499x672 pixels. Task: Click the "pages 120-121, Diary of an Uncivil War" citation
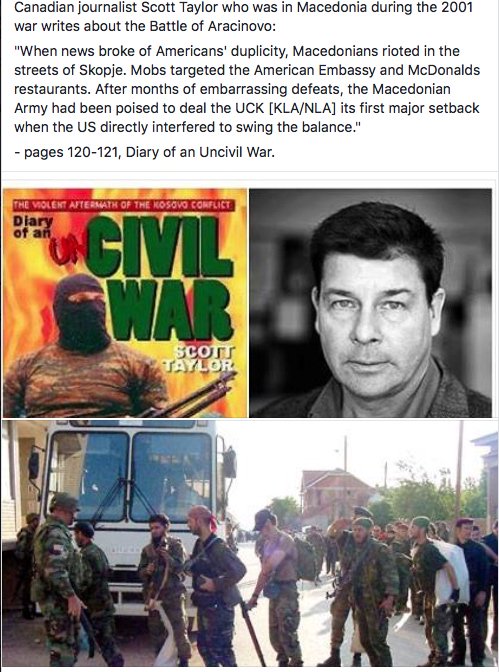144,152
